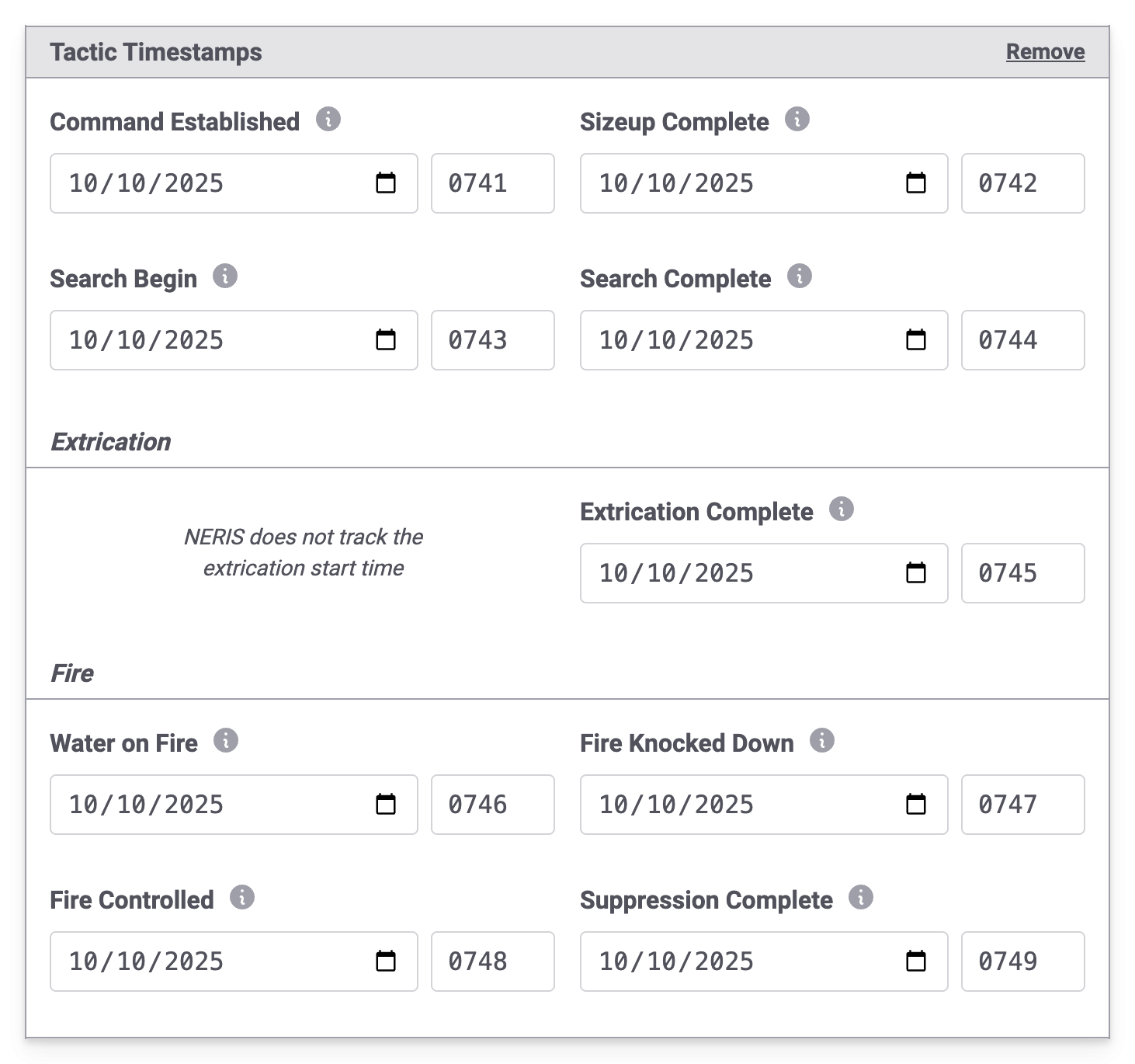Remove the Tactic Timestamps section

pyautogui.click(x=1045, y=51)
